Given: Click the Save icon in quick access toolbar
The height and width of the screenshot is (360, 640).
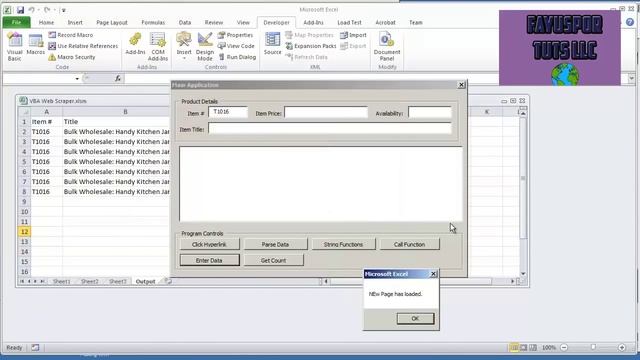Looking at the screenshot, I should [x=20, y=9].
